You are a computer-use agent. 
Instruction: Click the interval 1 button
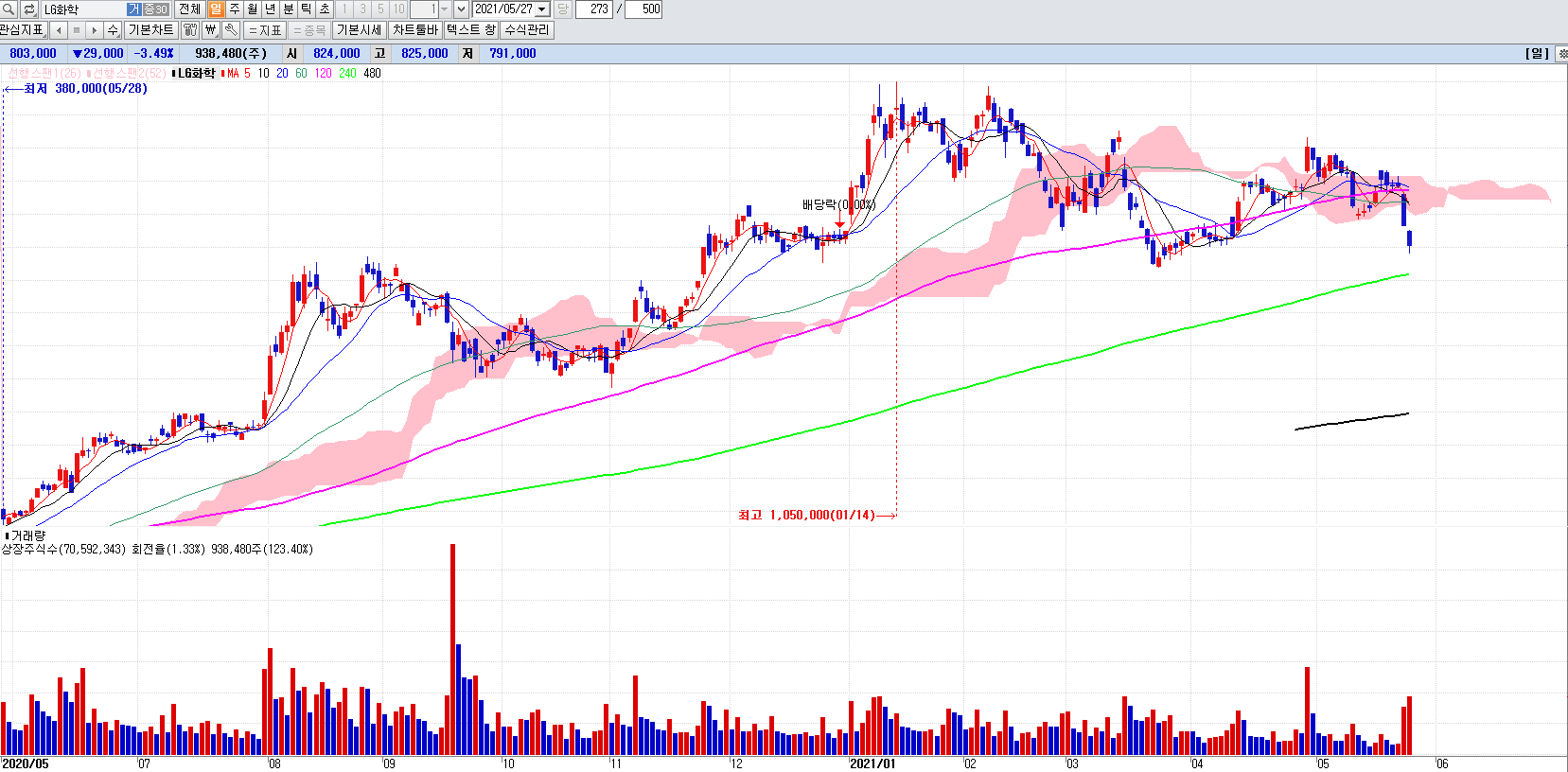[x=344, y=9]
